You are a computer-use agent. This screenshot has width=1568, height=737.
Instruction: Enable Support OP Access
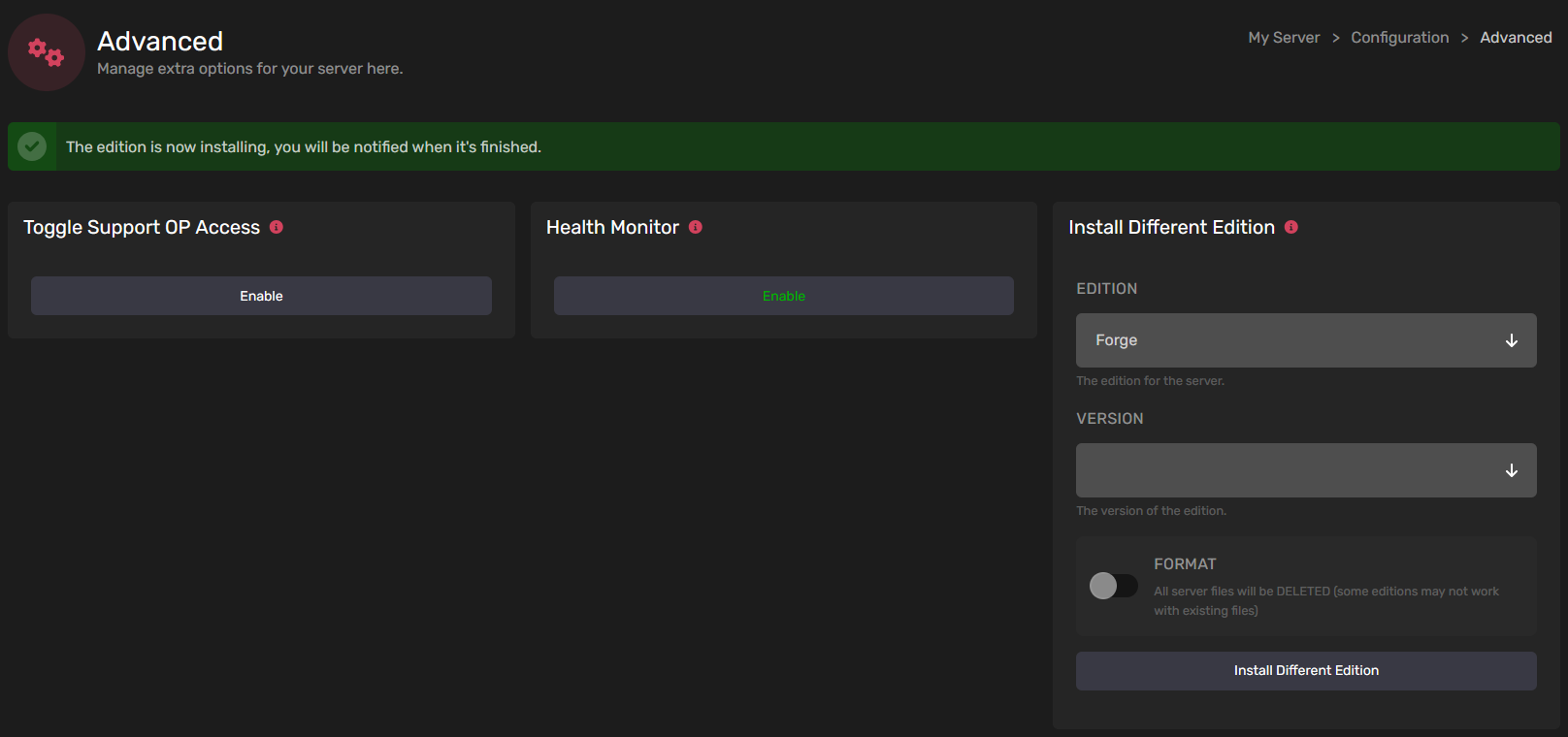(261, 296)
